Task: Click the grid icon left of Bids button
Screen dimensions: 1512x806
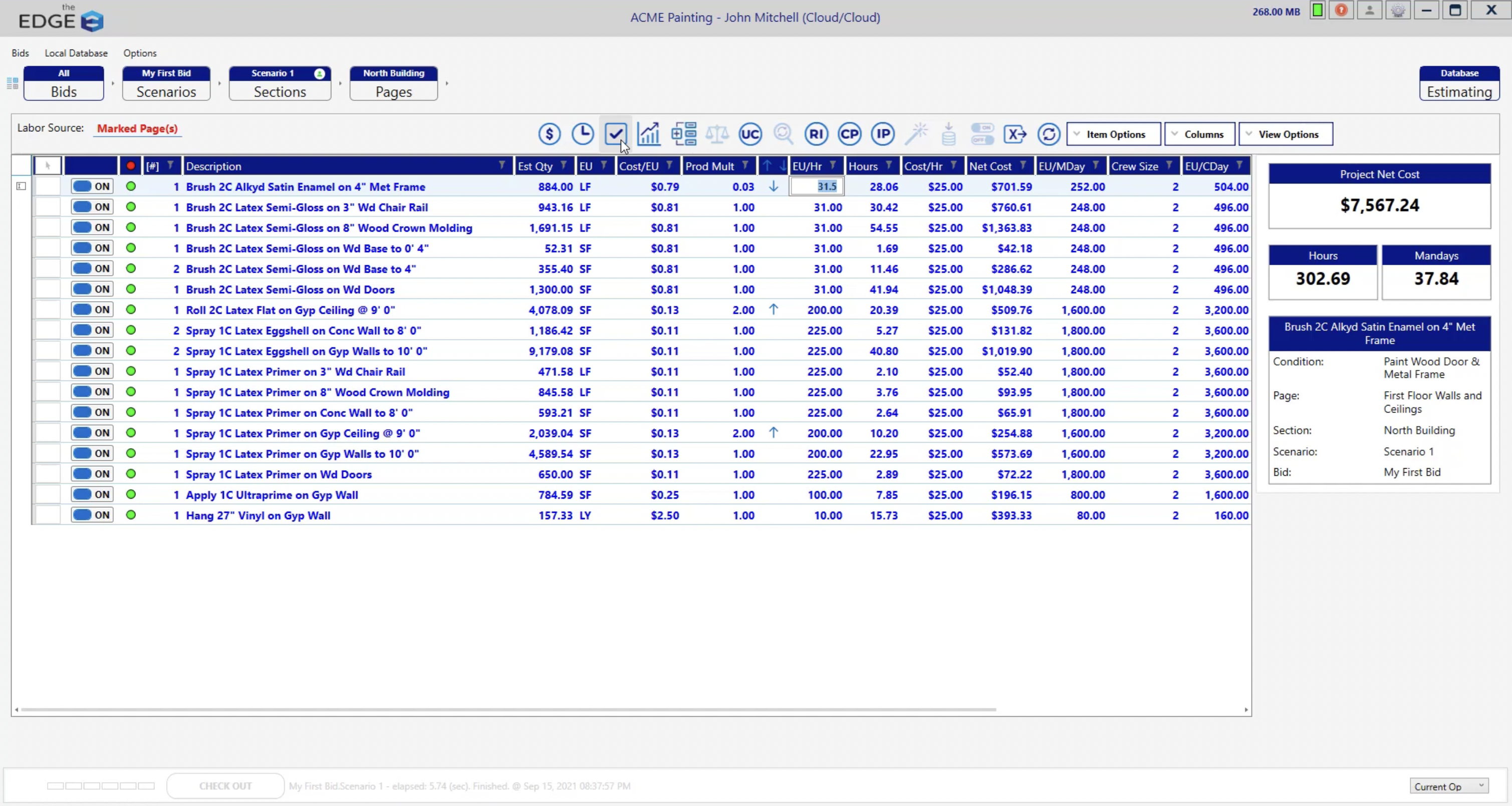Action: click(x=13, y=84)
